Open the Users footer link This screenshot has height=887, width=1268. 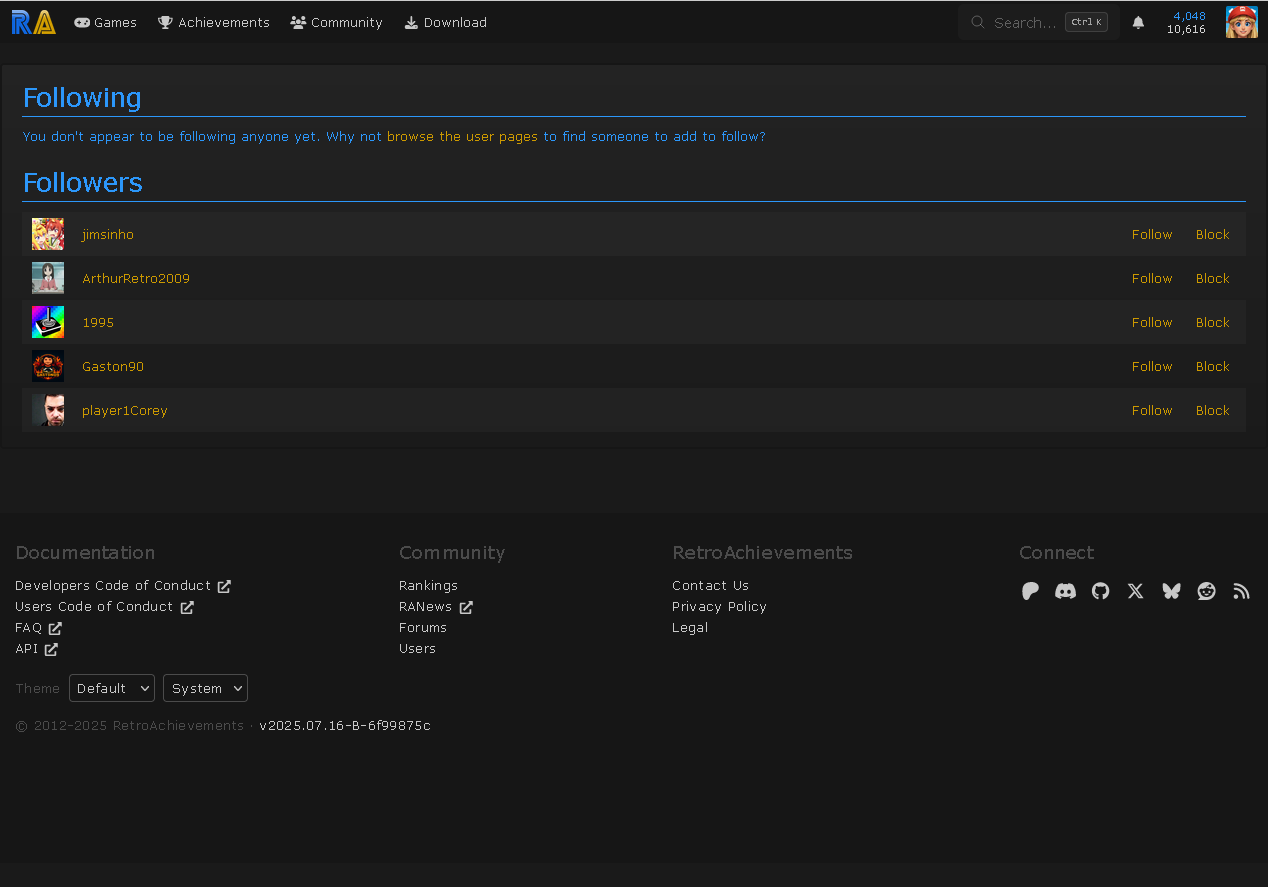click(x=417, y=649)
